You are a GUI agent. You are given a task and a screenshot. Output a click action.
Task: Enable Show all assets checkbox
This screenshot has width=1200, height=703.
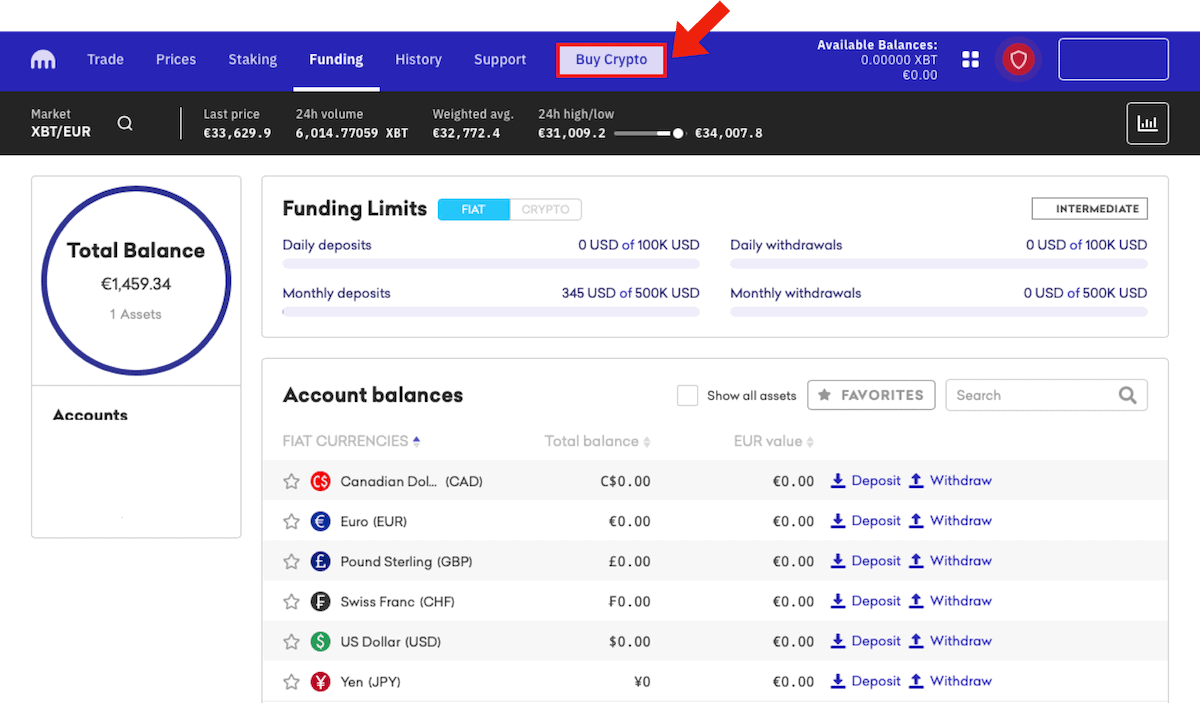click(687, 396)
